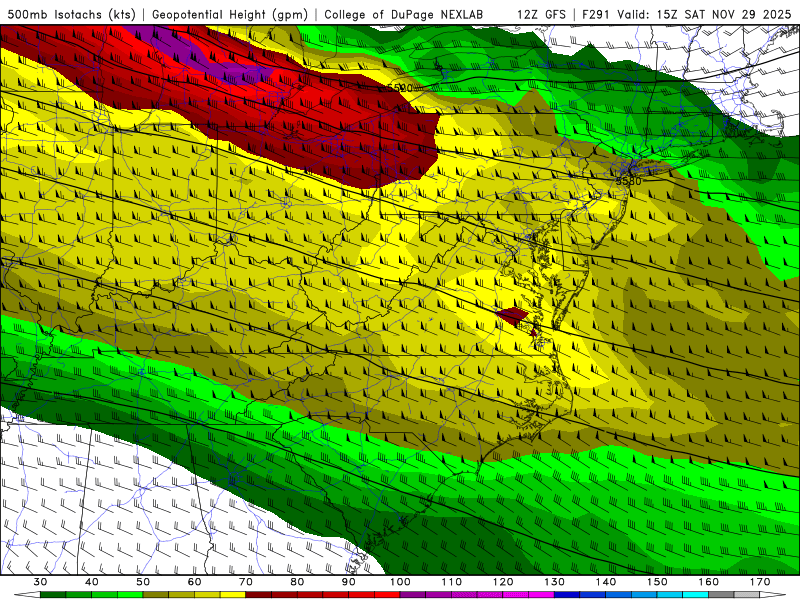Screen dimensions: 800x600
Task: Click the legend value 100
Action: (401, 582)
